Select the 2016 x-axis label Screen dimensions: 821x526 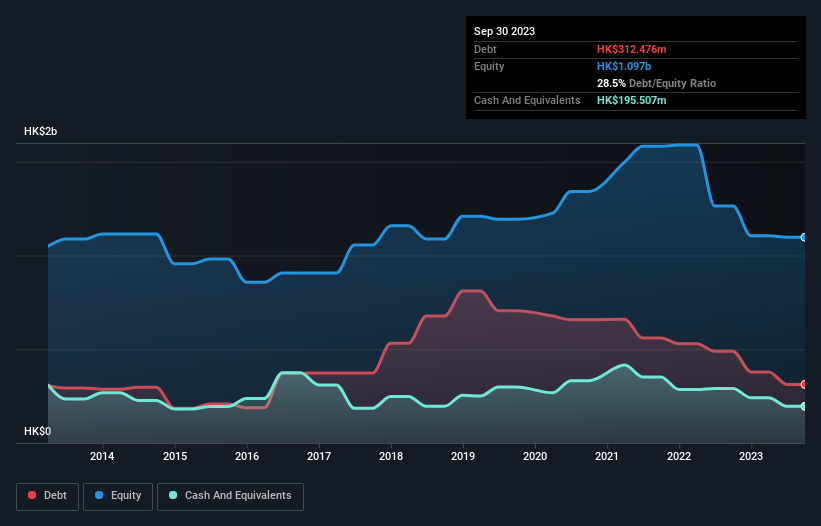(x=247, y=456)
